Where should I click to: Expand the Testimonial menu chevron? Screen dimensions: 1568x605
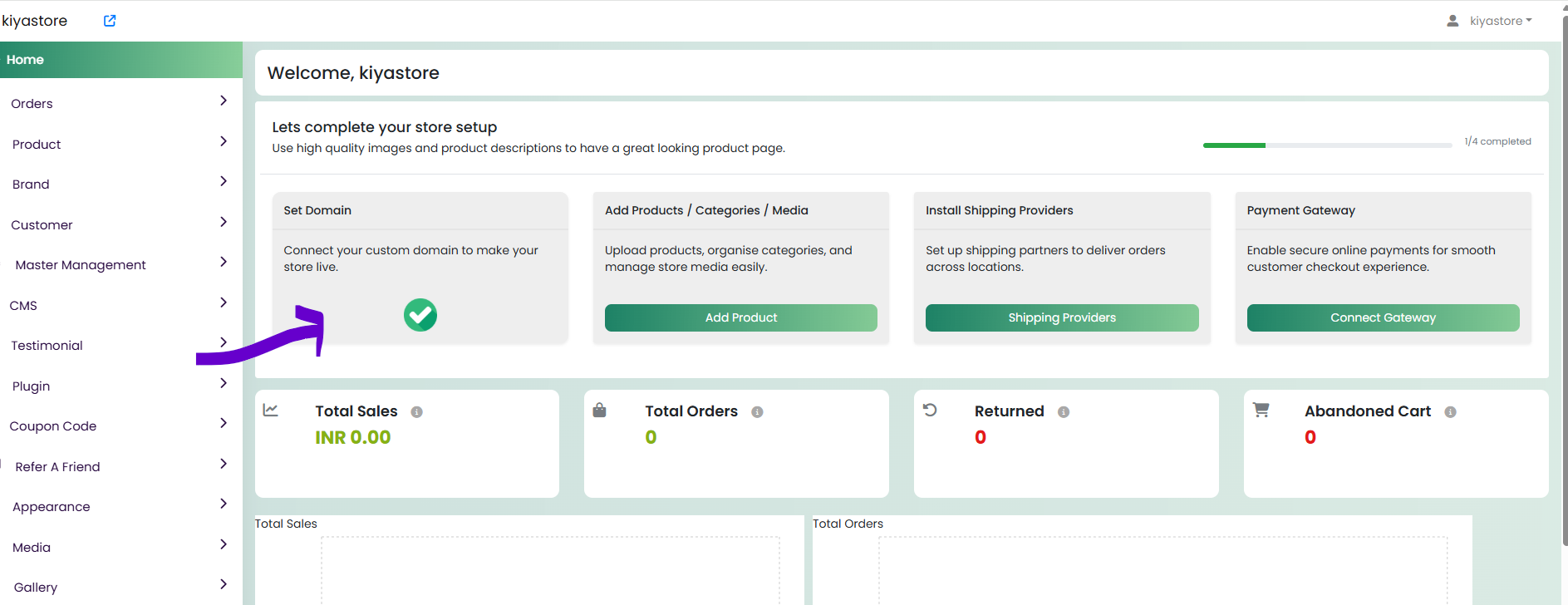click(224, 342)
